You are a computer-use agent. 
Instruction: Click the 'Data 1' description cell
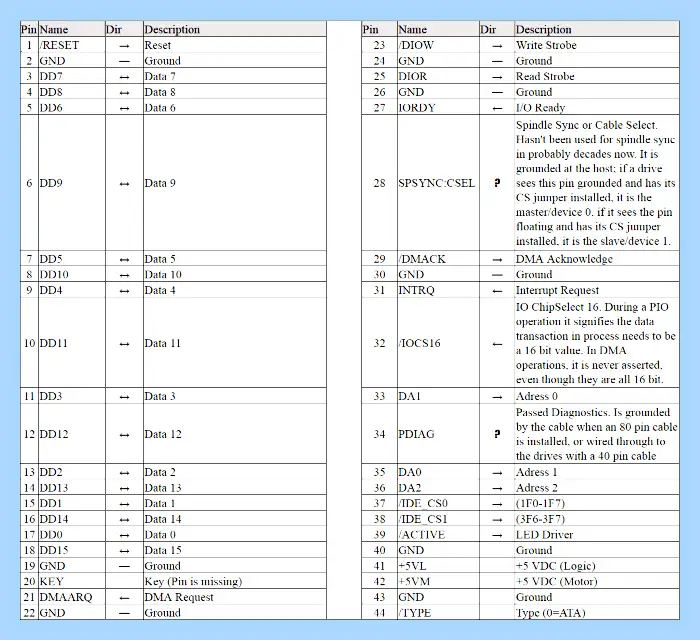[x=235, y=503]
